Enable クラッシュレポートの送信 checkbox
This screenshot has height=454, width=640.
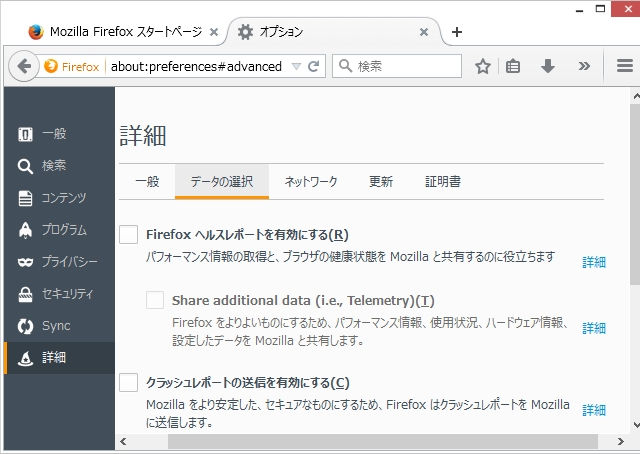(128, 382)
